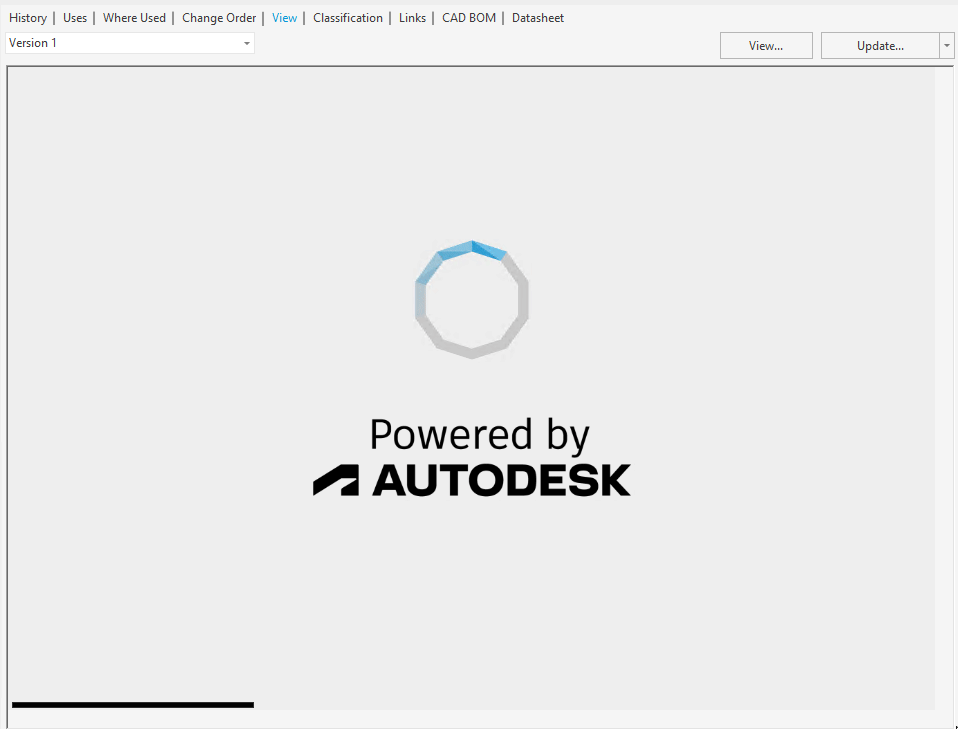This screenshot has height=729, width=958.
Task: Open the Links tab
Action: pos(412,17)
